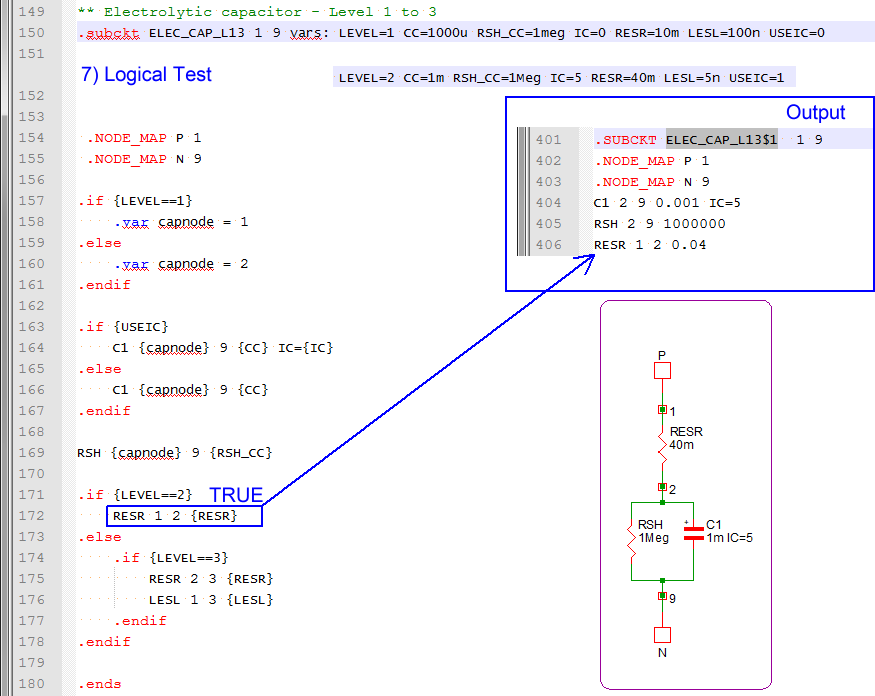Click node 1 marker in schematic
The height and width of the screenshot is (696, 875).
click(x=662, y=410)
